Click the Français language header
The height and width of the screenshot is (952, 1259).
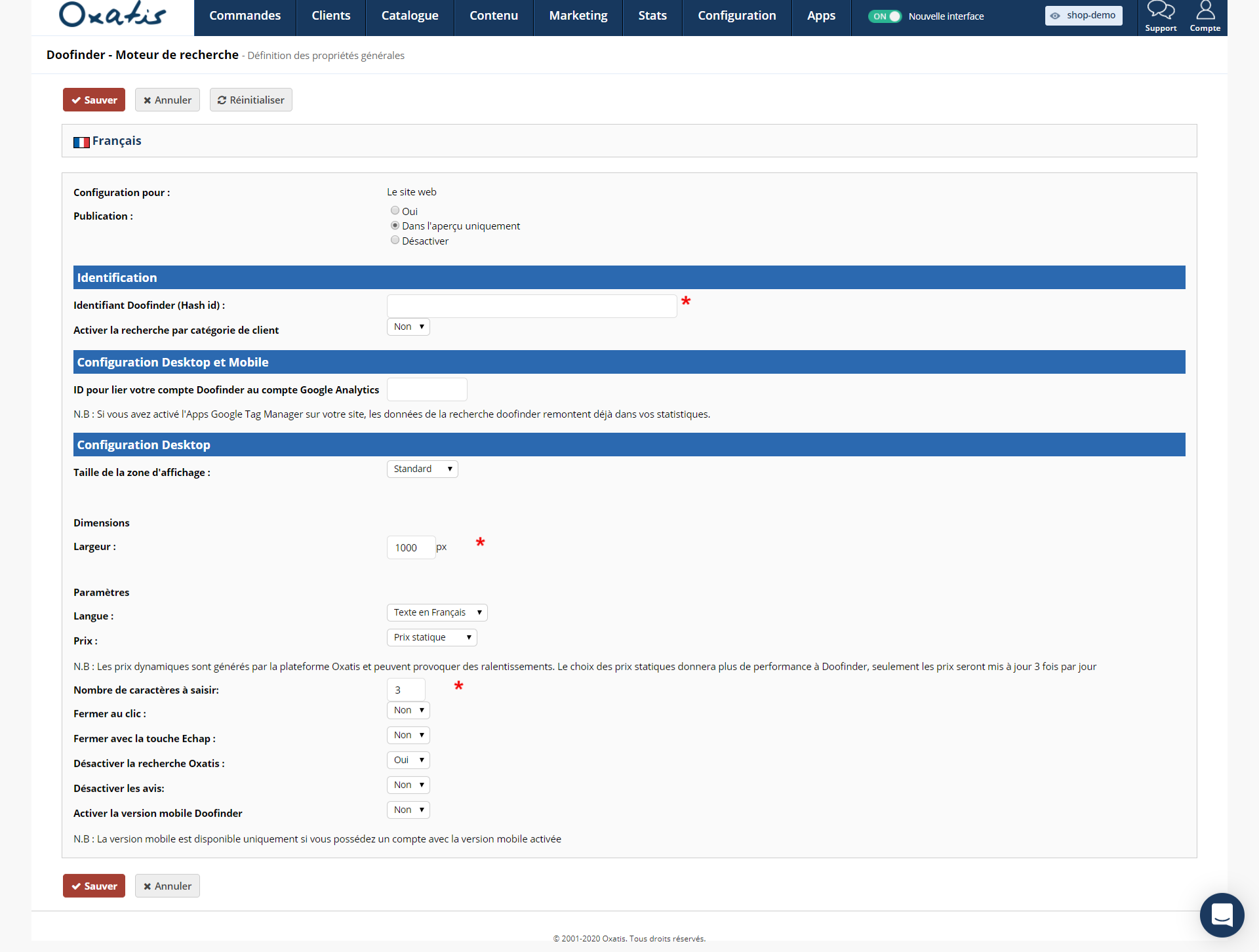click(x=629, y=141)
